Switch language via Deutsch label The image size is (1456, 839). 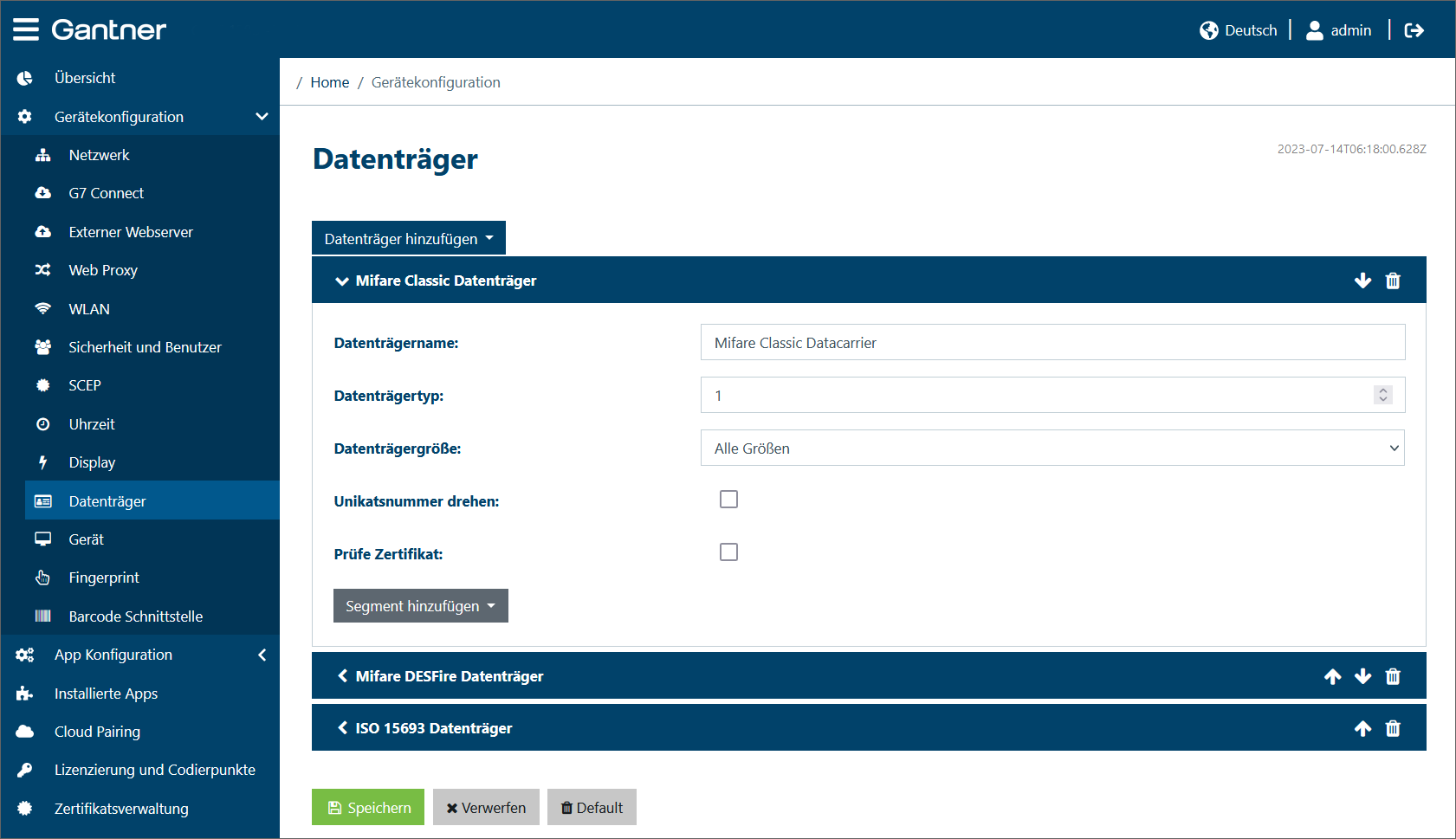[x=1251, y=30]
